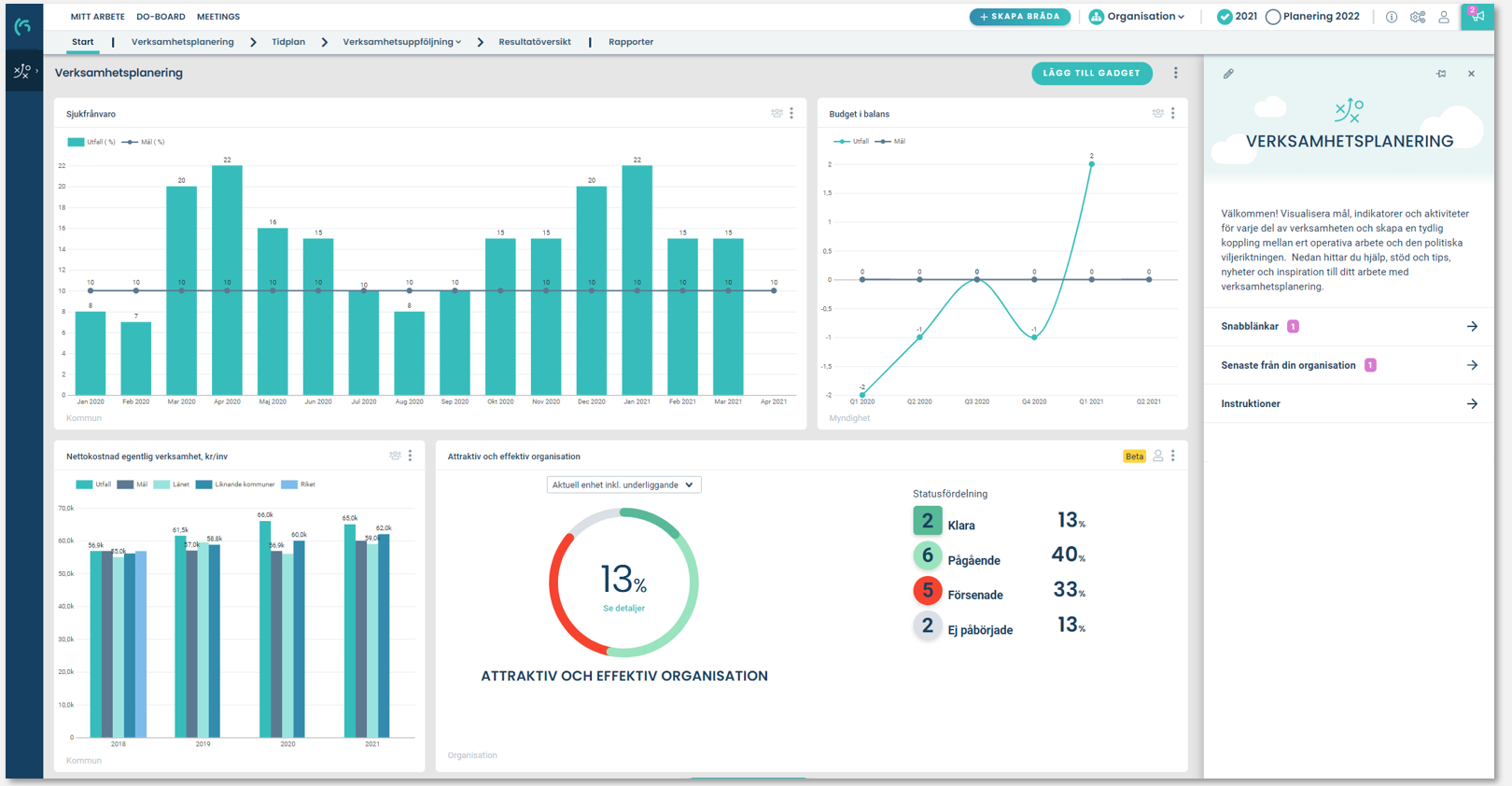The height and width of the screenshot is (786, 1512).
Task: Select the 2021 year radio option
Action: (1238, 17)
